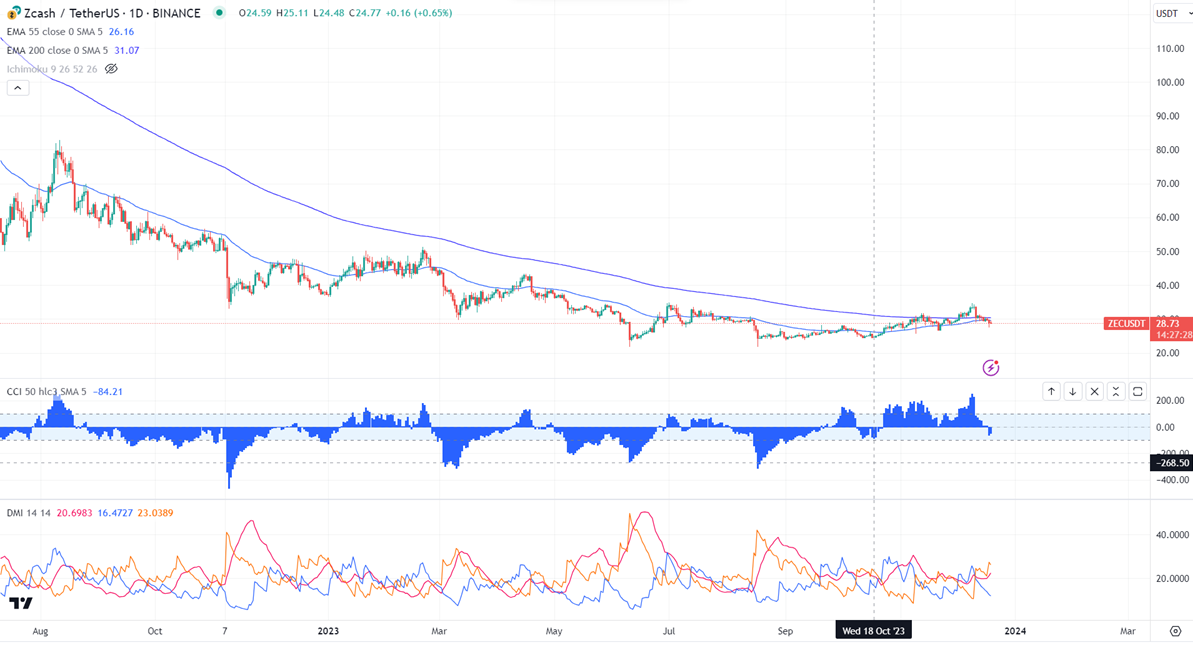
Task: Select the Zcash / TetherUS symbol title
Action: click(113, 13)
